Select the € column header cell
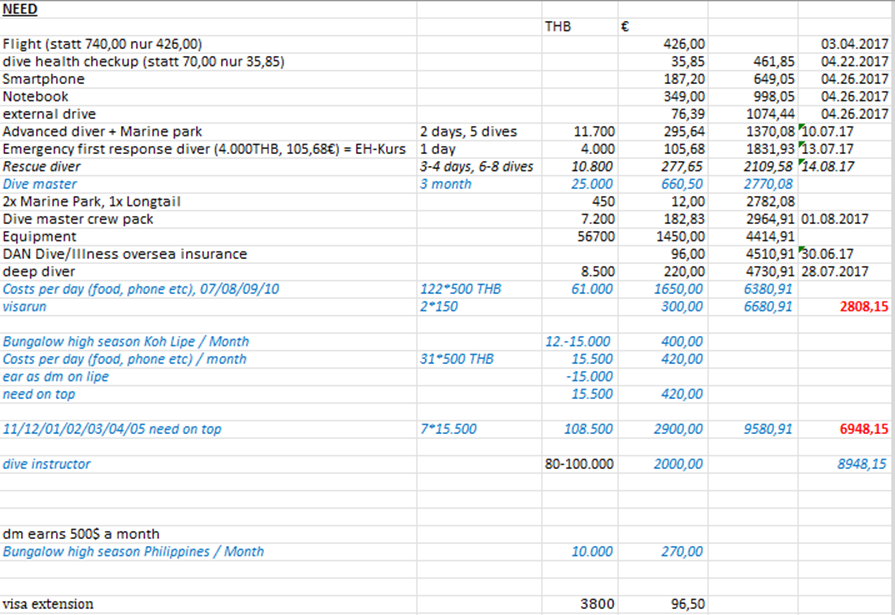The height and width of the screenshot is (615, 895). [625, 27]
